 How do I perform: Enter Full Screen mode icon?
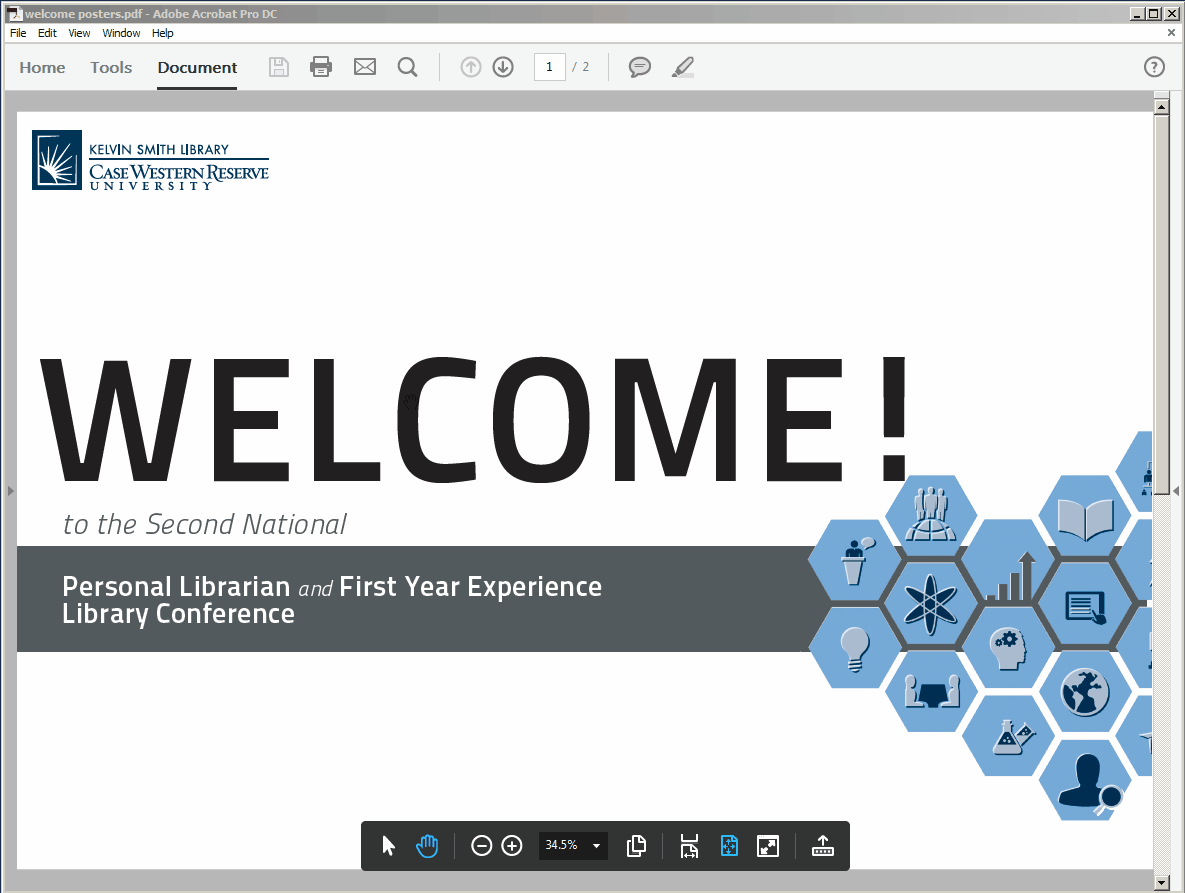(x=768, y=845)
